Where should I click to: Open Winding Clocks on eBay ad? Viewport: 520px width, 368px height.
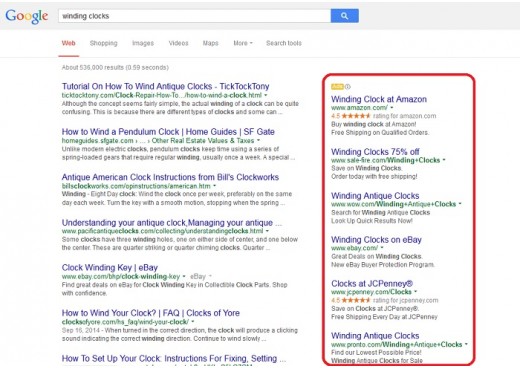pyautogui.click(x=376, y=240)
